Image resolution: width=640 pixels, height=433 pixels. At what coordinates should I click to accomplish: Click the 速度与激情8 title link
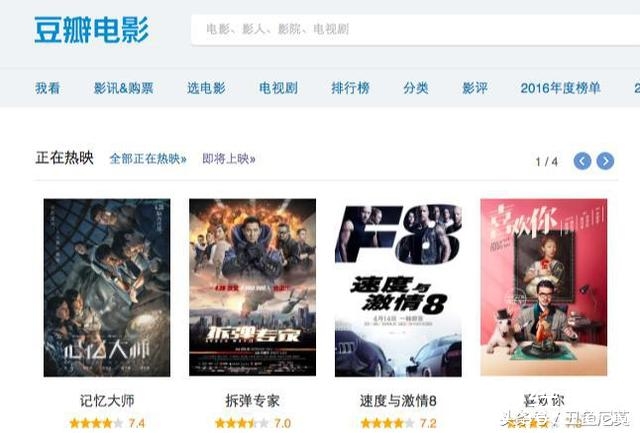click(x=398, y=401)
